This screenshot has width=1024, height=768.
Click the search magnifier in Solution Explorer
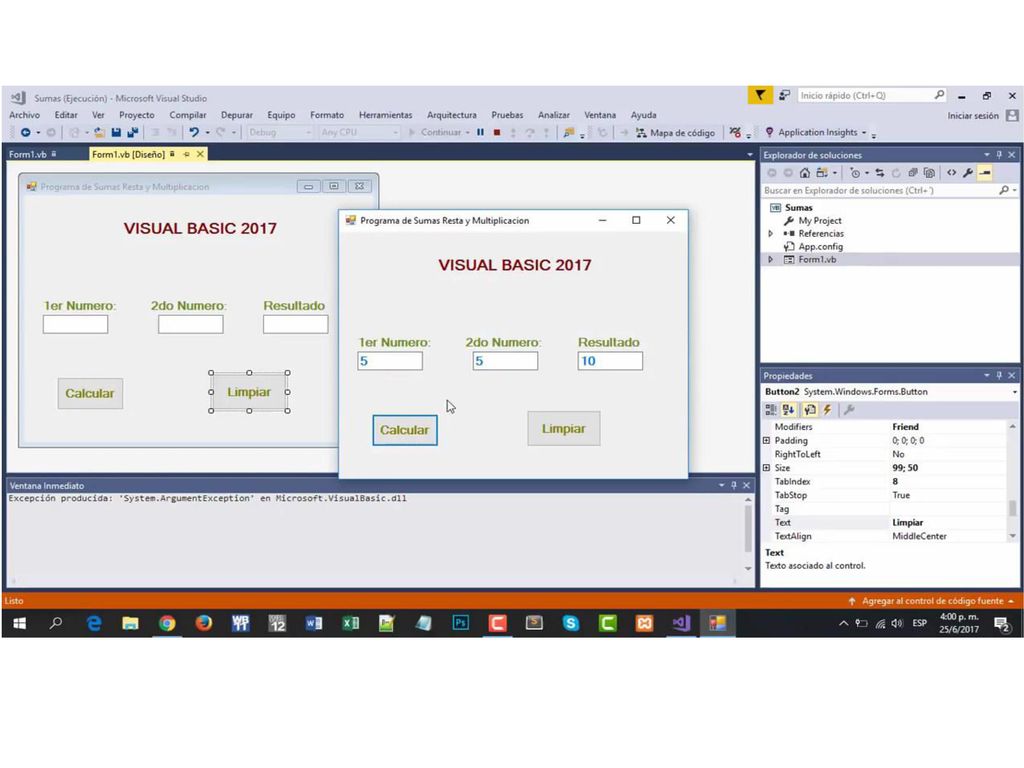[1004, 190]
